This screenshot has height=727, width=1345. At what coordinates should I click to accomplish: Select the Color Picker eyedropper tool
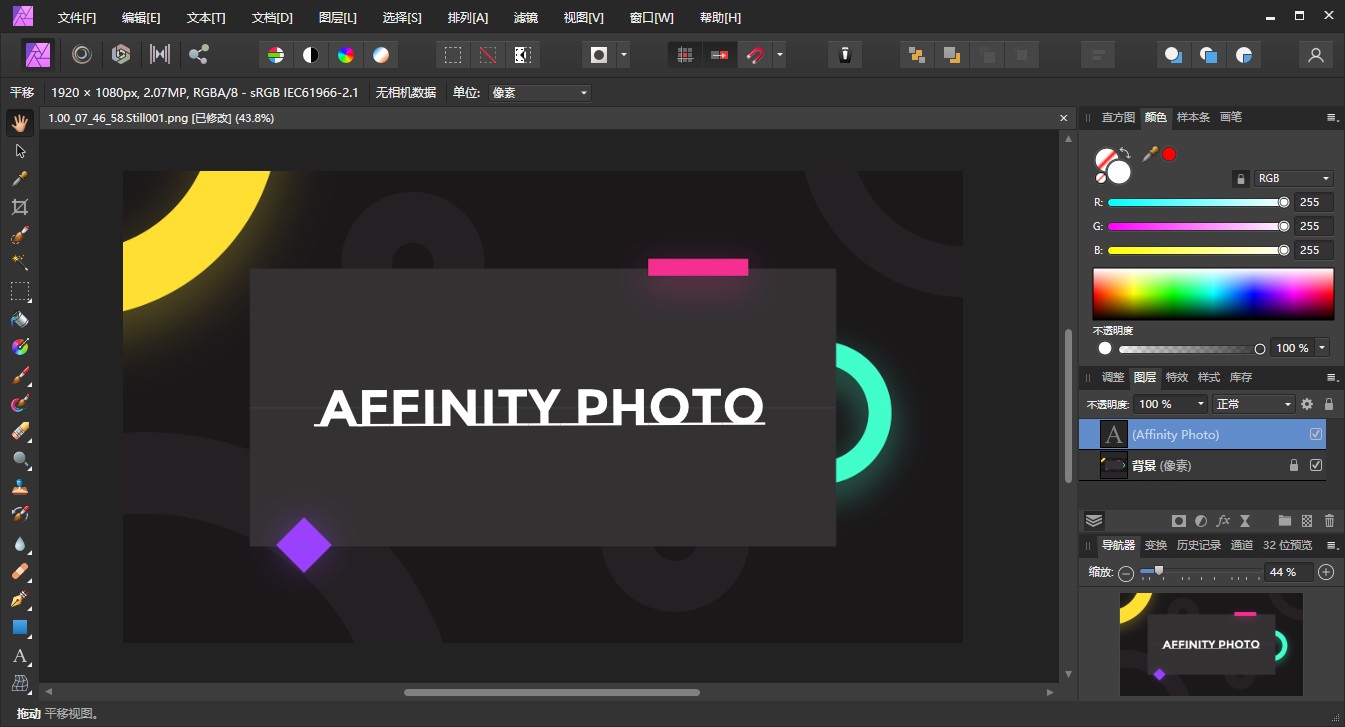pos(20,179)
